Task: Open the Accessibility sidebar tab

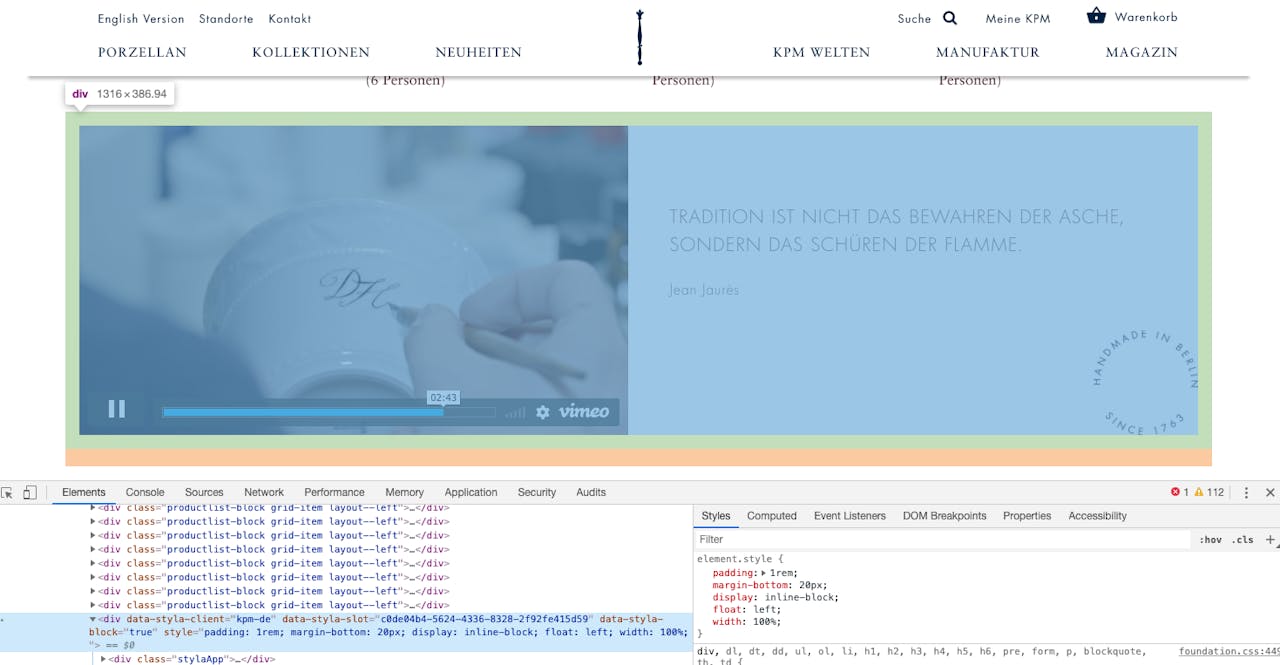Action: click(x=1097, y=516)
